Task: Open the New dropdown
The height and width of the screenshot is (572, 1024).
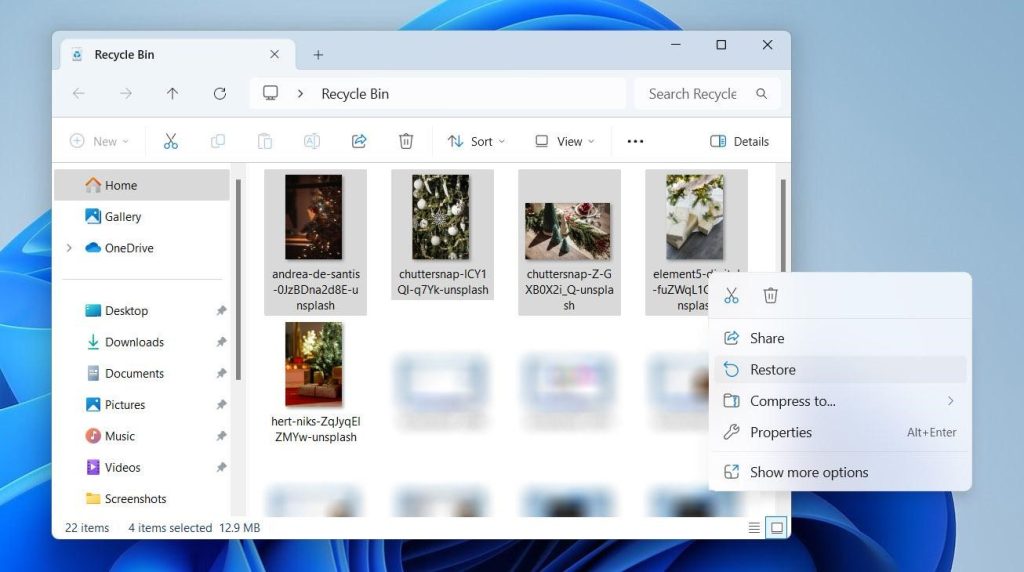Action: click(99, 141)
